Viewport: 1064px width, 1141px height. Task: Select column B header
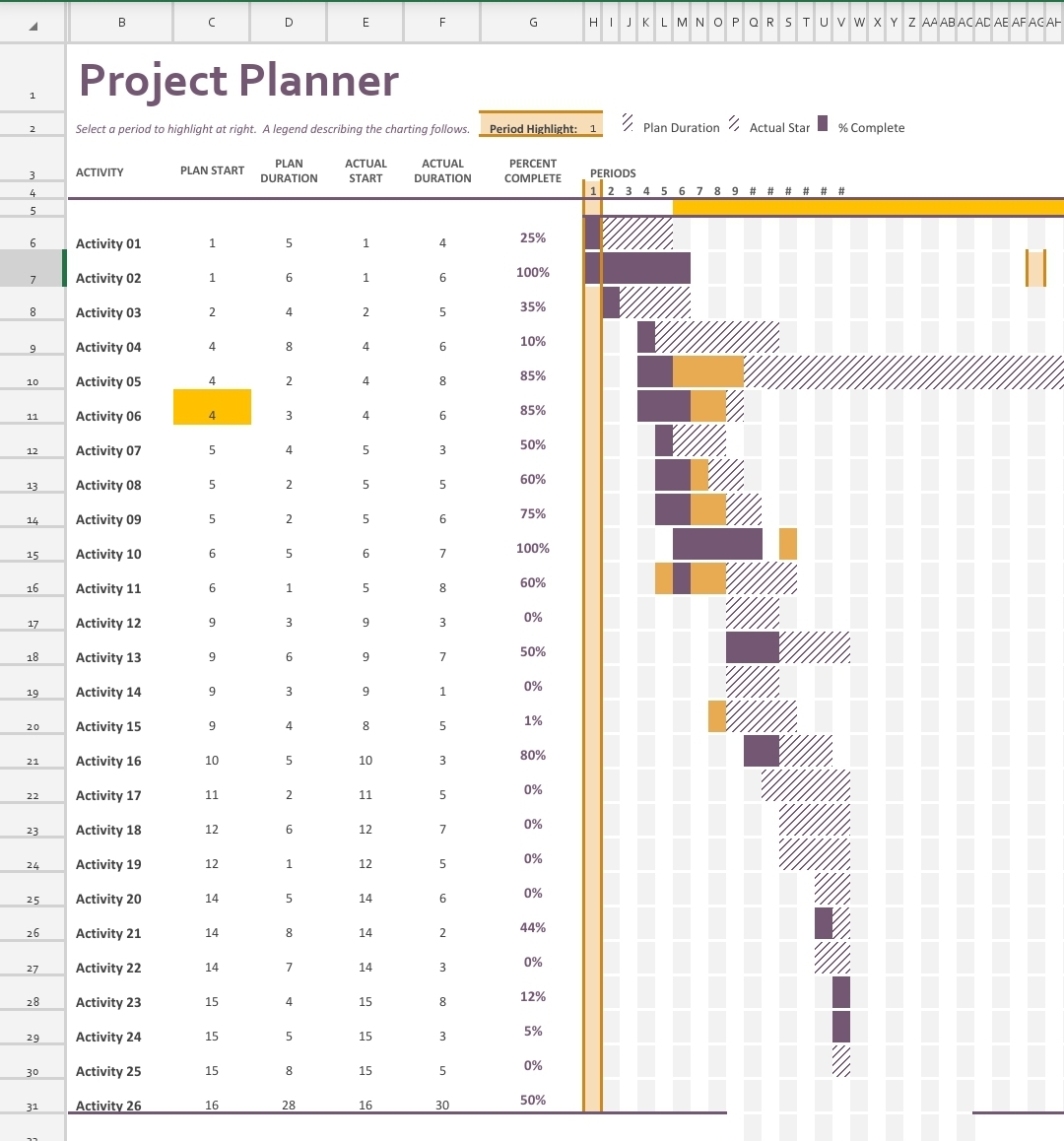[120, 22]
